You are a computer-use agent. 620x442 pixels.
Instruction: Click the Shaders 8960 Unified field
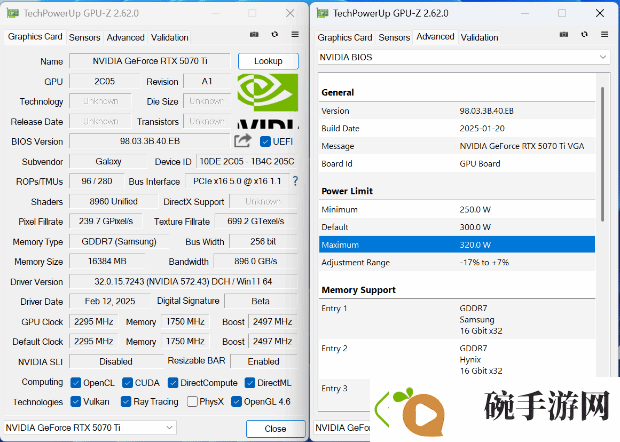coord(113,201)
